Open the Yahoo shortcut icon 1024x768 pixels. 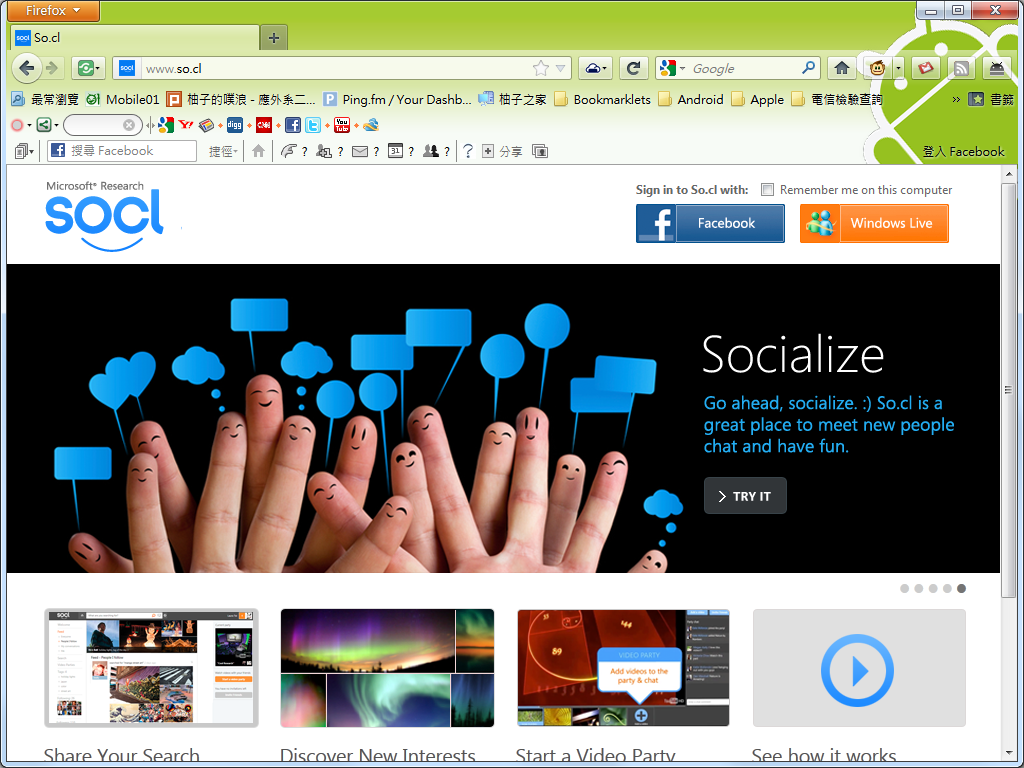click(x=186, y=125)
